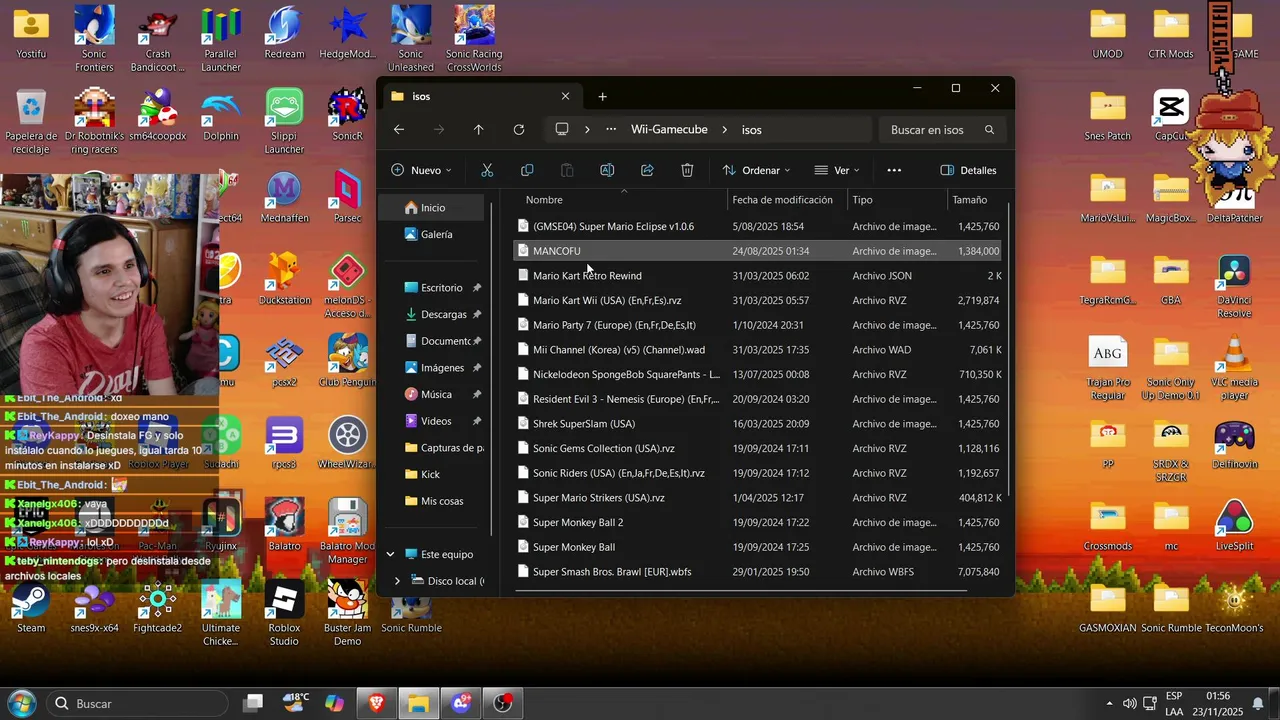Open the Redream desktop shortcut
This screenshot has width=1280, height=720.
point(284,34)
